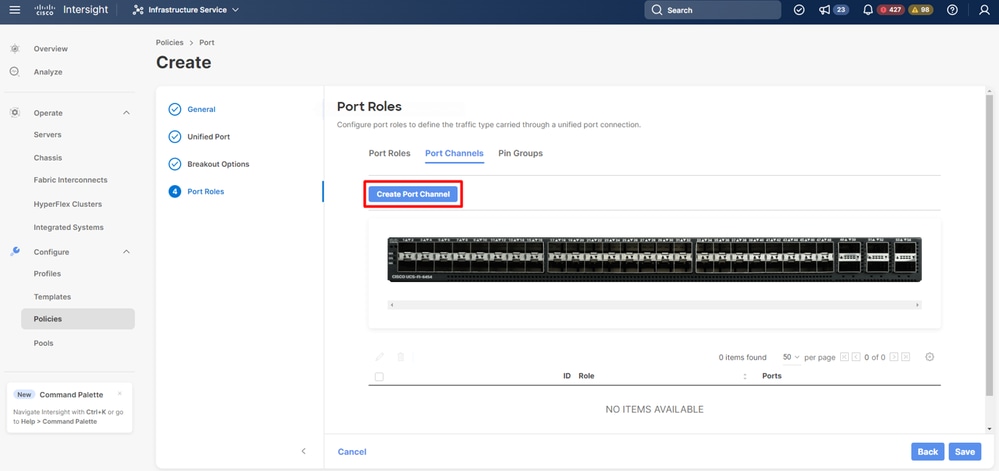Open the help question mark icon
Image resolution: width=999 pixels, height=471 pixels.
pyautogui.click(x=952, y=10)
